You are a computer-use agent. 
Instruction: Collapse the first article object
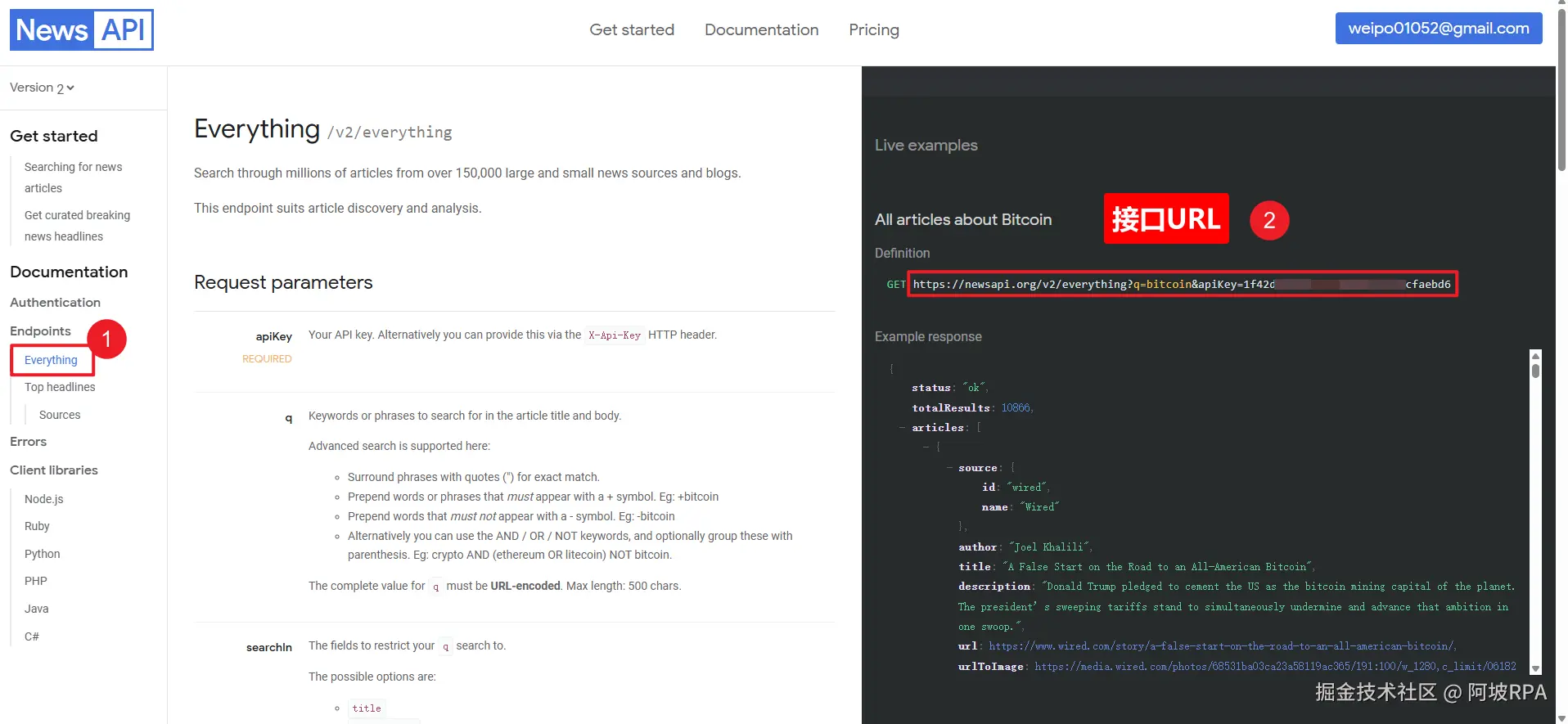[x=926, y=447]
